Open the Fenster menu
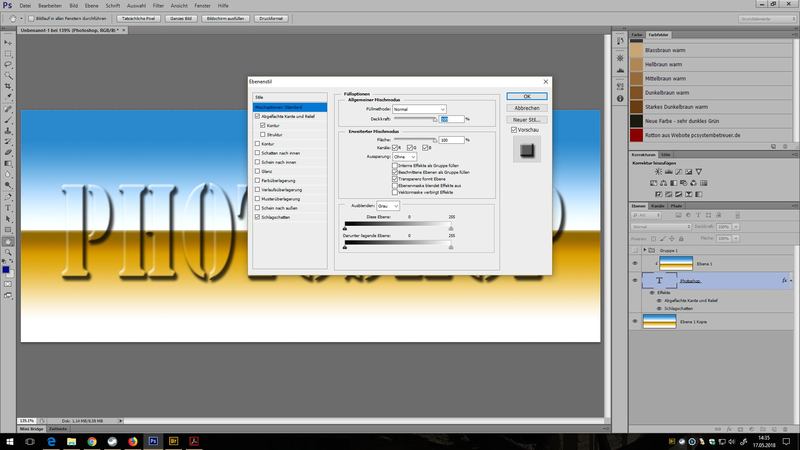The height and width of the screenshot is (450, 800). point(203,6)
